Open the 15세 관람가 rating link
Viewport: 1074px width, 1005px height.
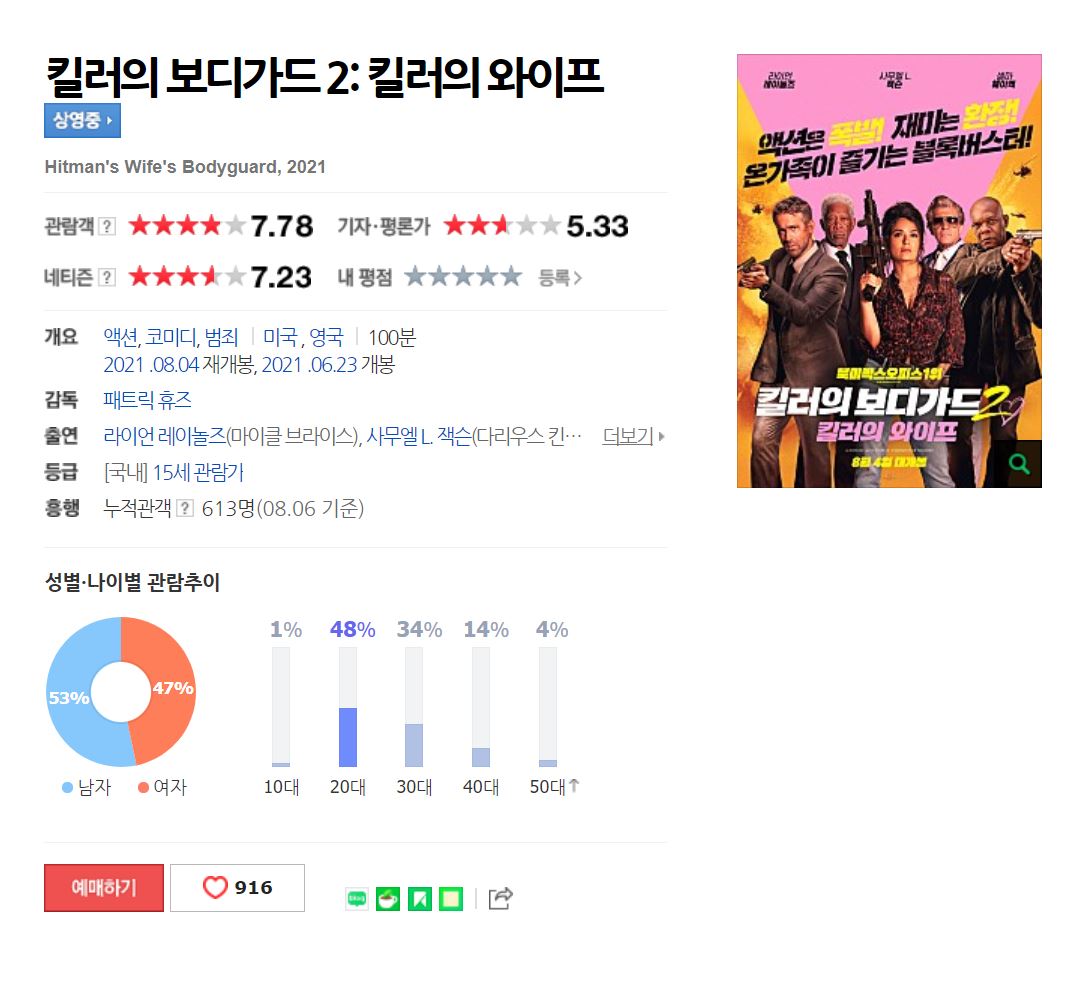pyautogui.click(x=197, y=473)
